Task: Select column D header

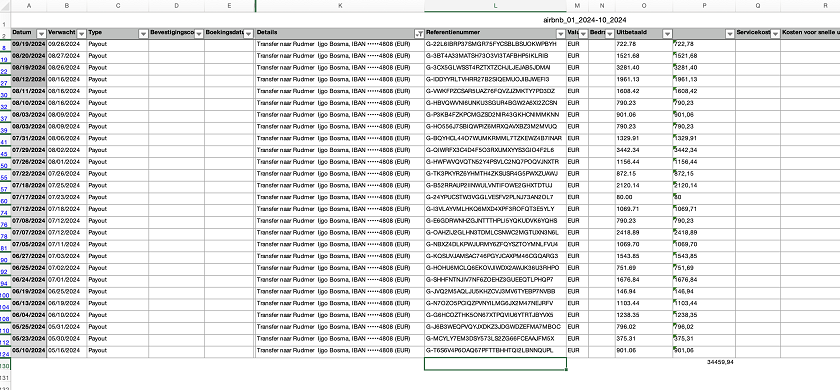Action: (176, 5)
